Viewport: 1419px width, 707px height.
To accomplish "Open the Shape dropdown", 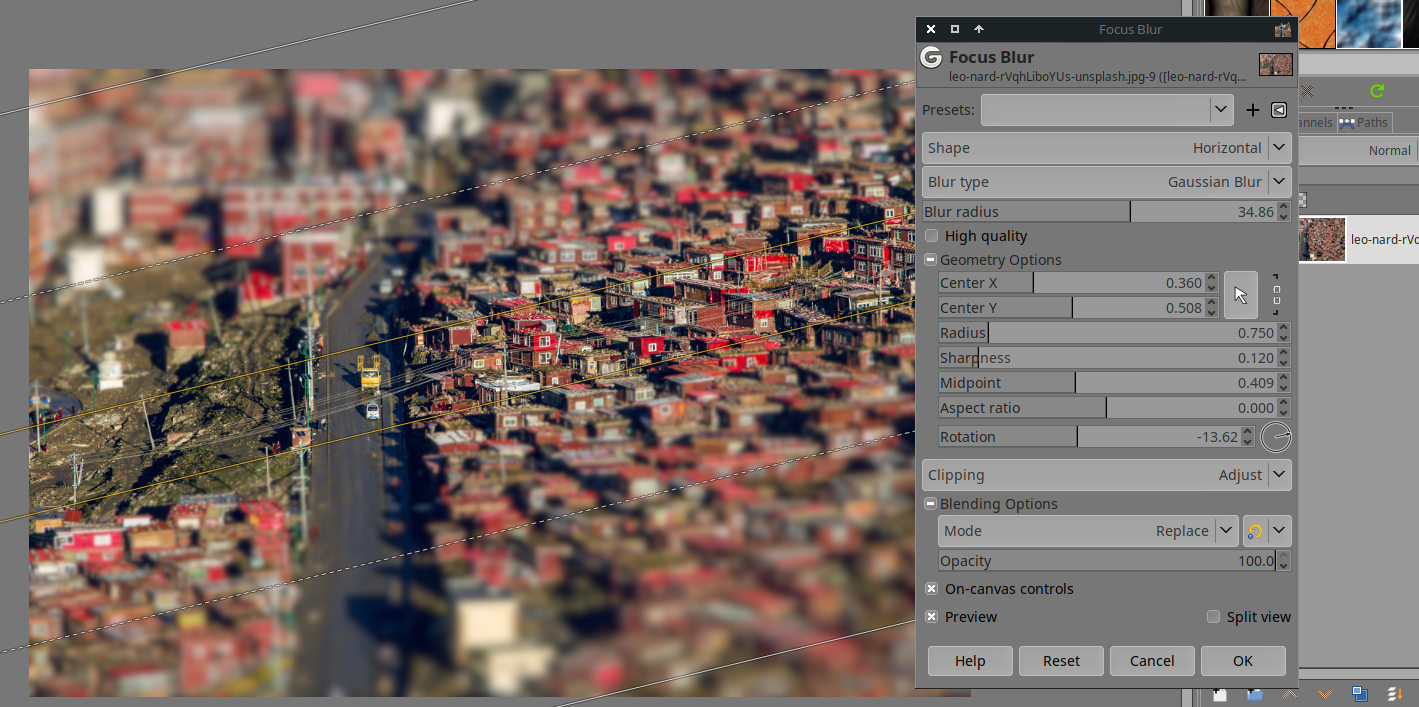I will pyautogui.click(x=1106, y=148).
